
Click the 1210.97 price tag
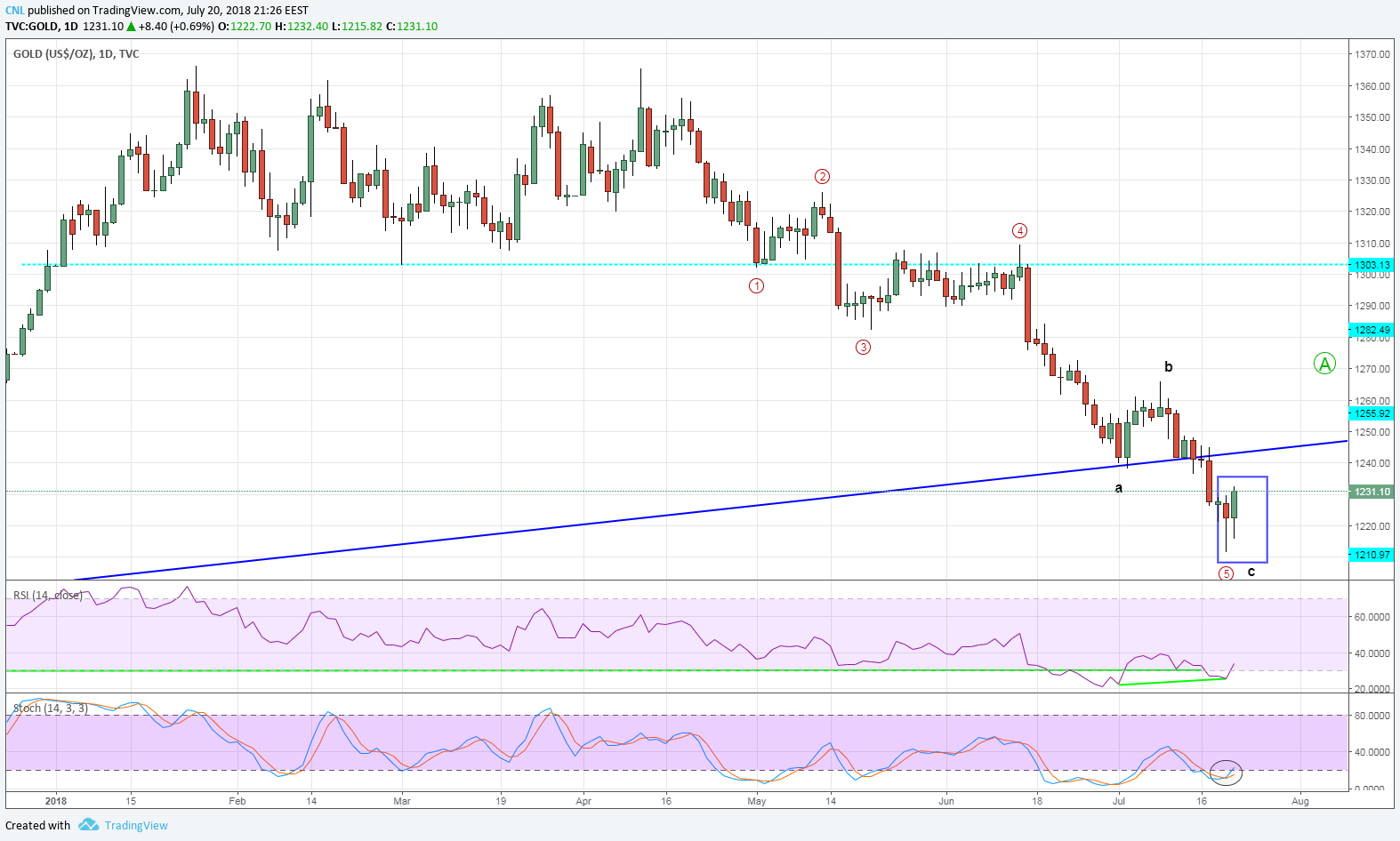[x=1372, y=555]
